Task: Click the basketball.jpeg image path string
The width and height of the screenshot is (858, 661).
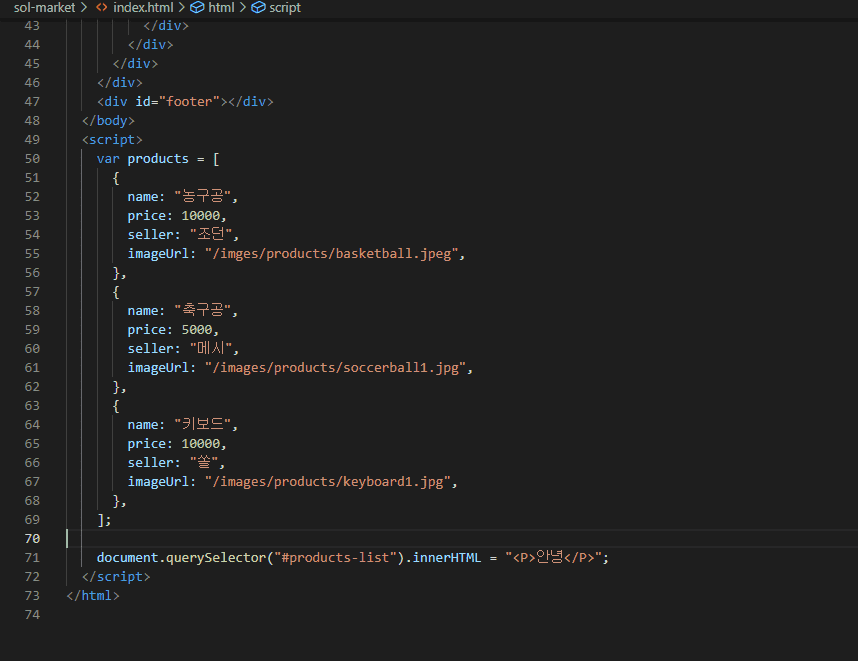Action: (332, 254)
